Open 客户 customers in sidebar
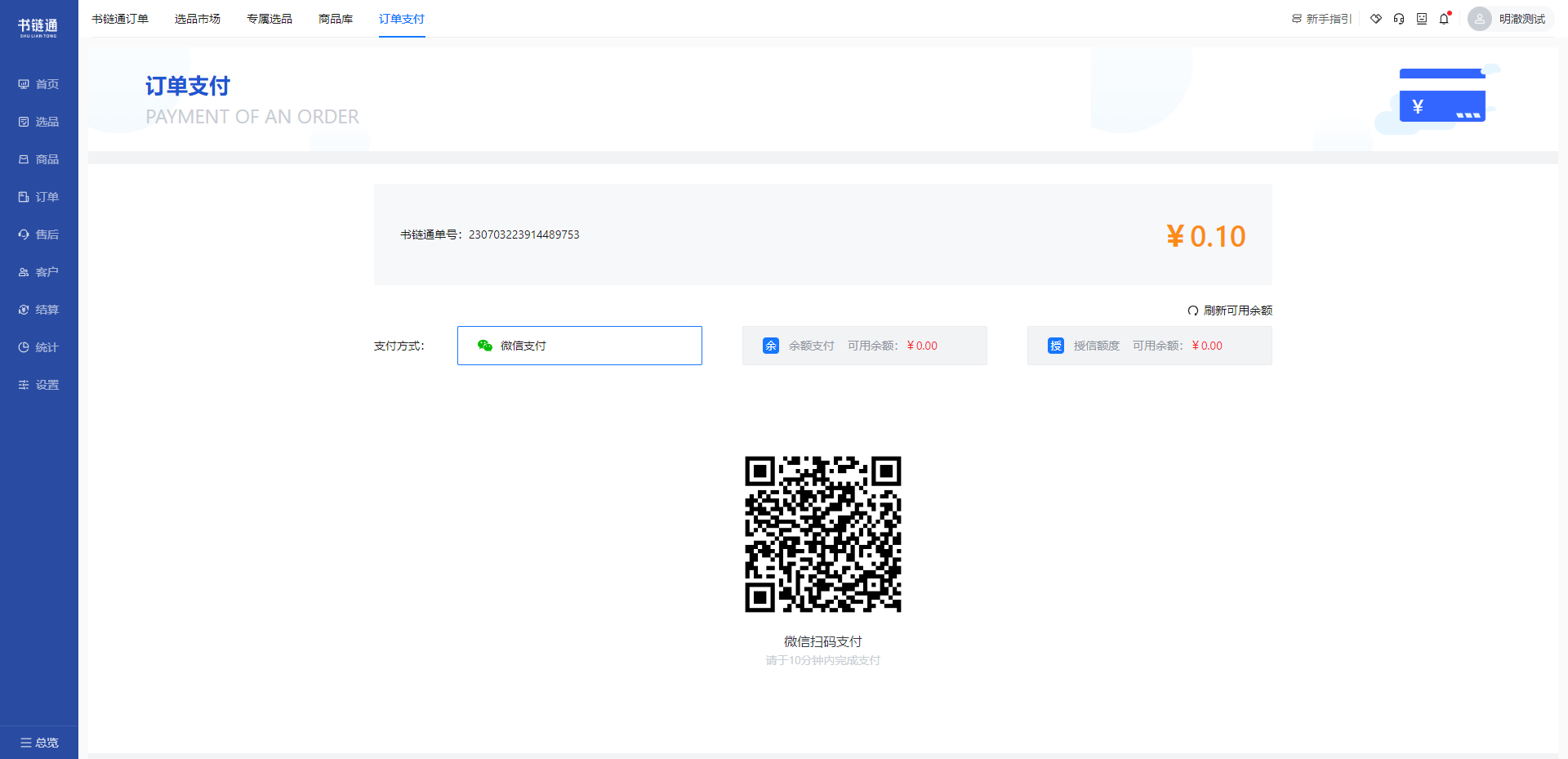 click(x=38, y=272)
